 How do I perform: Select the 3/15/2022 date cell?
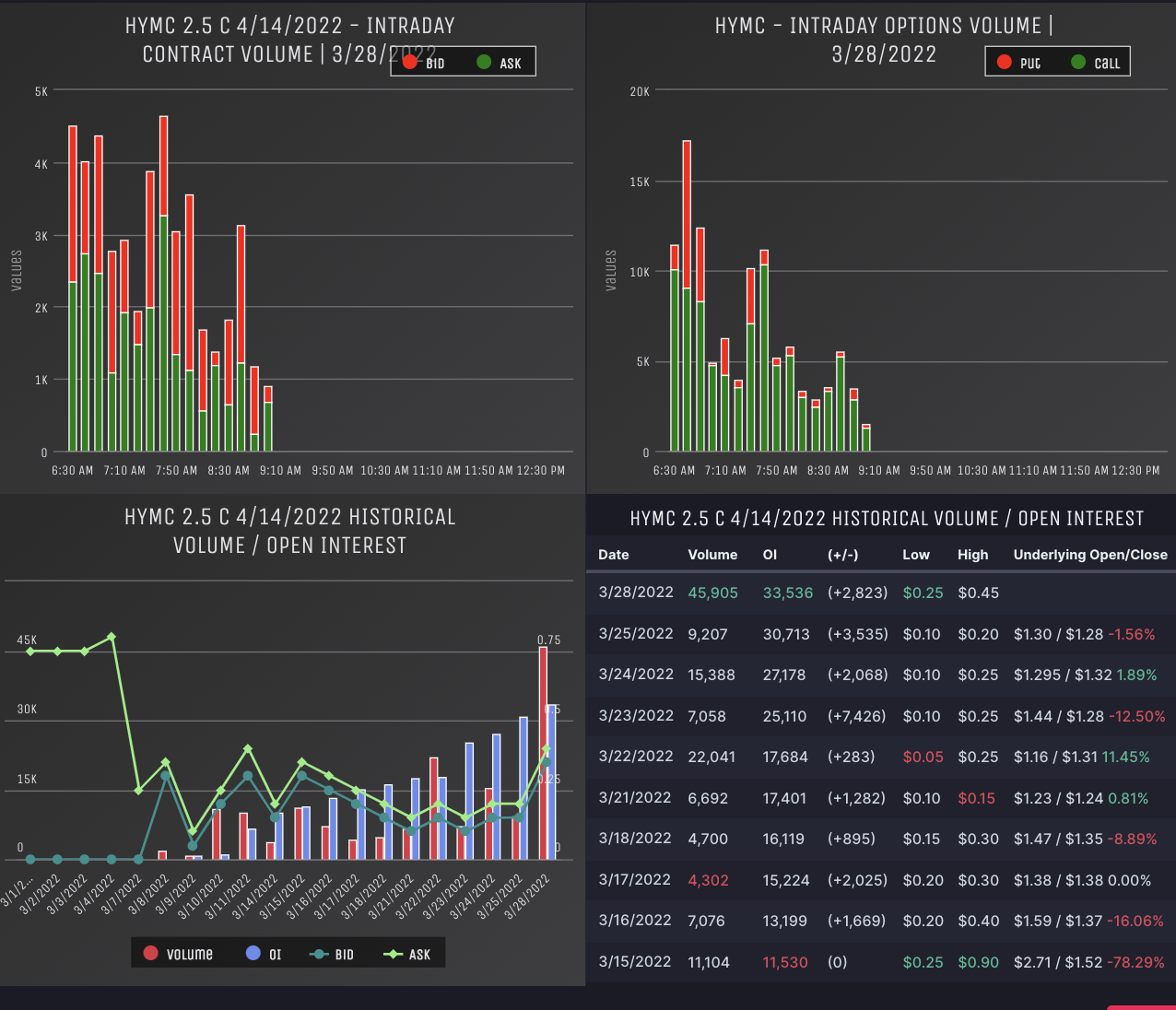click(x=636, y=962)
